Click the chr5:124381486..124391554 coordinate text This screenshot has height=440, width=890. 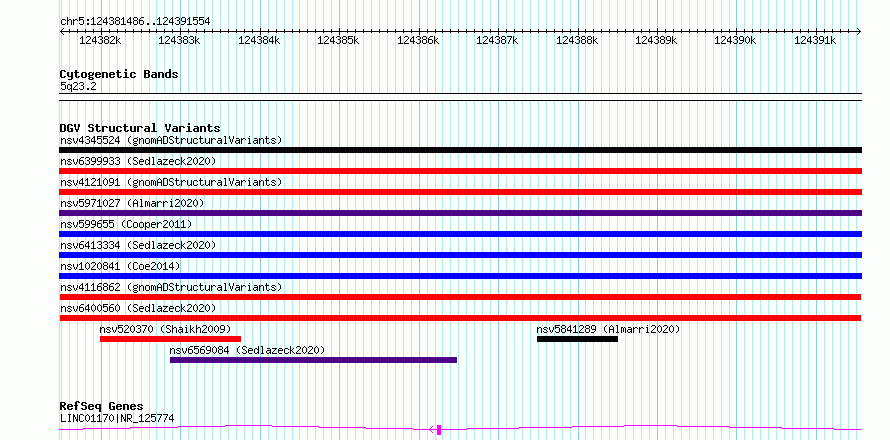click(x=135, y=22)
